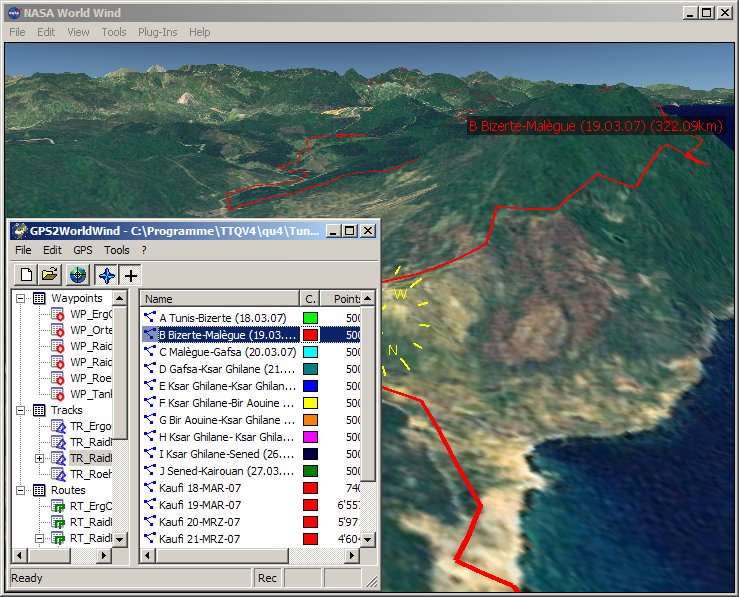Click the New file icon in GPS2WorldWind toolbar
The width and height of the screenshot is (739, 597).
pos(26,275)
